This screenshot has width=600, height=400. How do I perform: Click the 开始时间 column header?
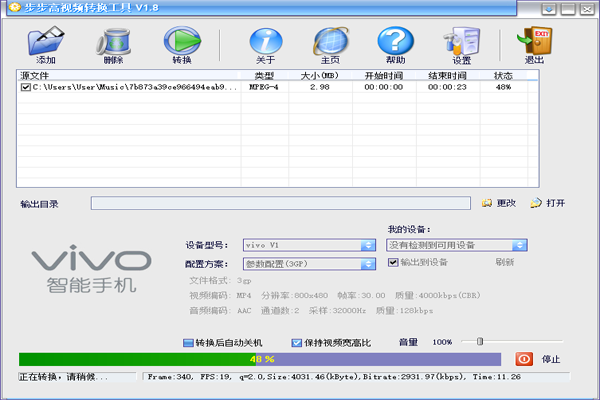[x=384, y=75]
